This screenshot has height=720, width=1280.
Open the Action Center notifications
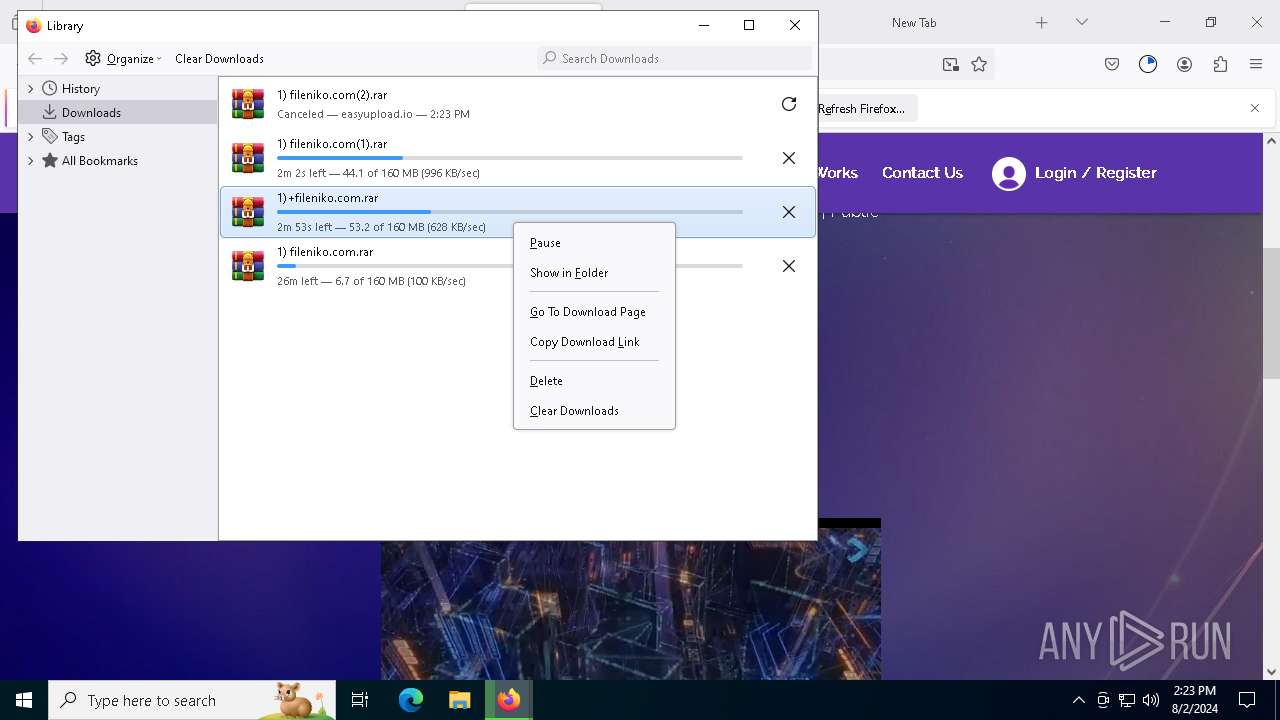(x=1247, y=700)
